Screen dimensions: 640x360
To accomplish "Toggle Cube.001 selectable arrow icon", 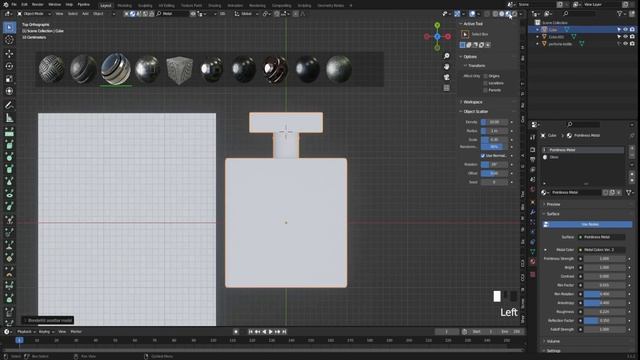I will point(619,37).
